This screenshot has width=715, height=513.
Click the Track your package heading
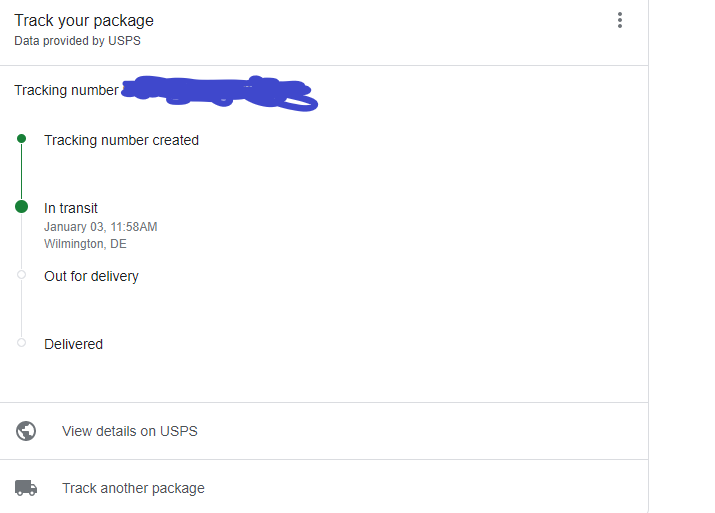[84, 21]
